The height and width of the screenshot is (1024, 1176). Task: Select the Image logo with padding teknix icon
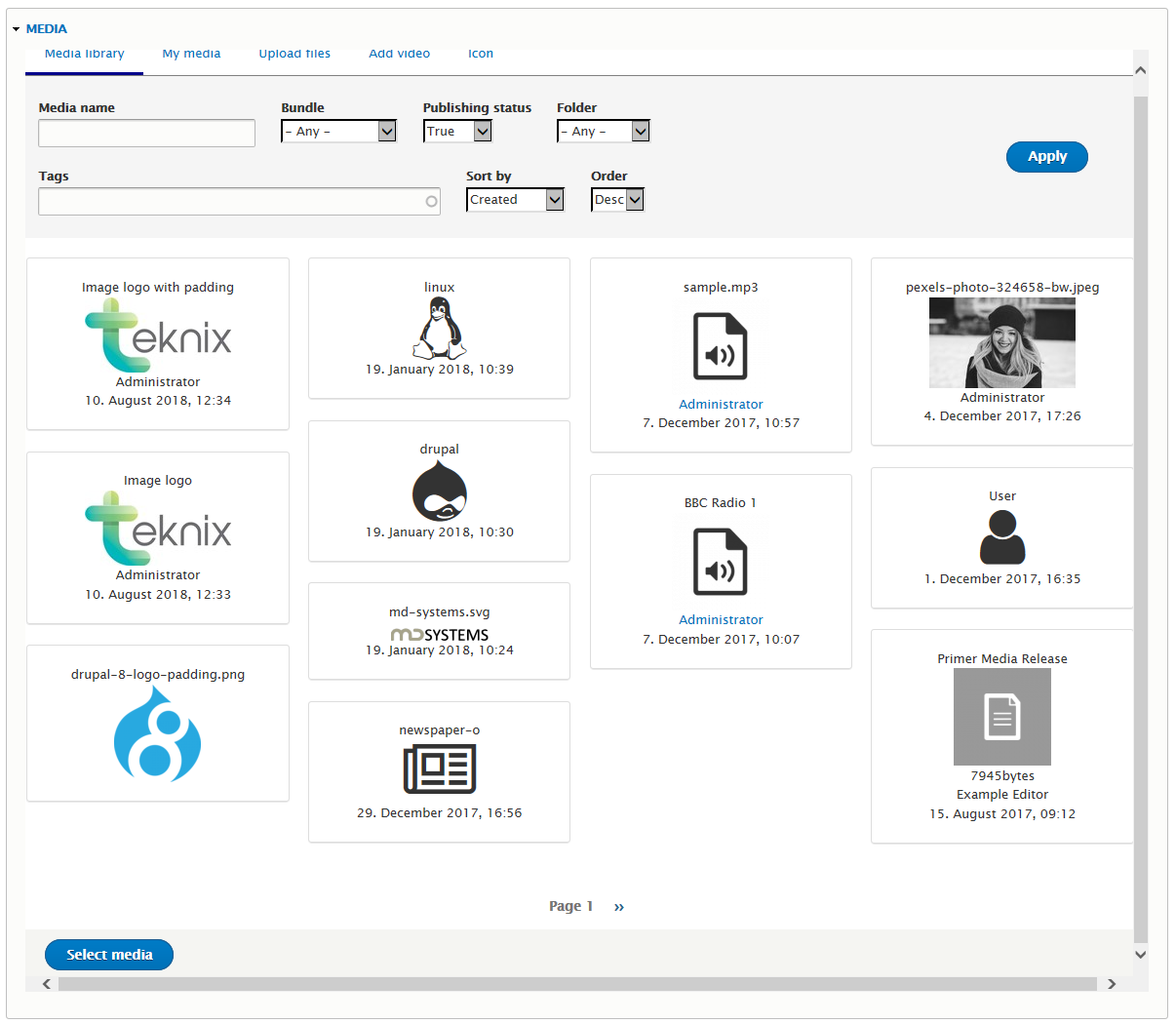tap(157, 335)
